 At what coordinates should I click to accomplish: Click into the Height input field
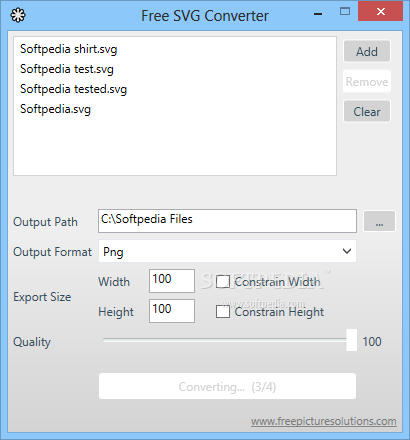click(x=172, y=311)
